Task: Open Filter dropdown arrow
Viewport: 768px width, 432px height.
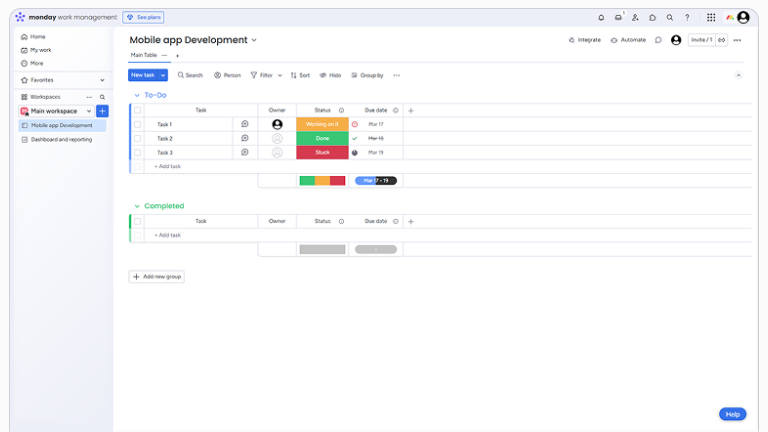Action: click(x=280, y=75)
